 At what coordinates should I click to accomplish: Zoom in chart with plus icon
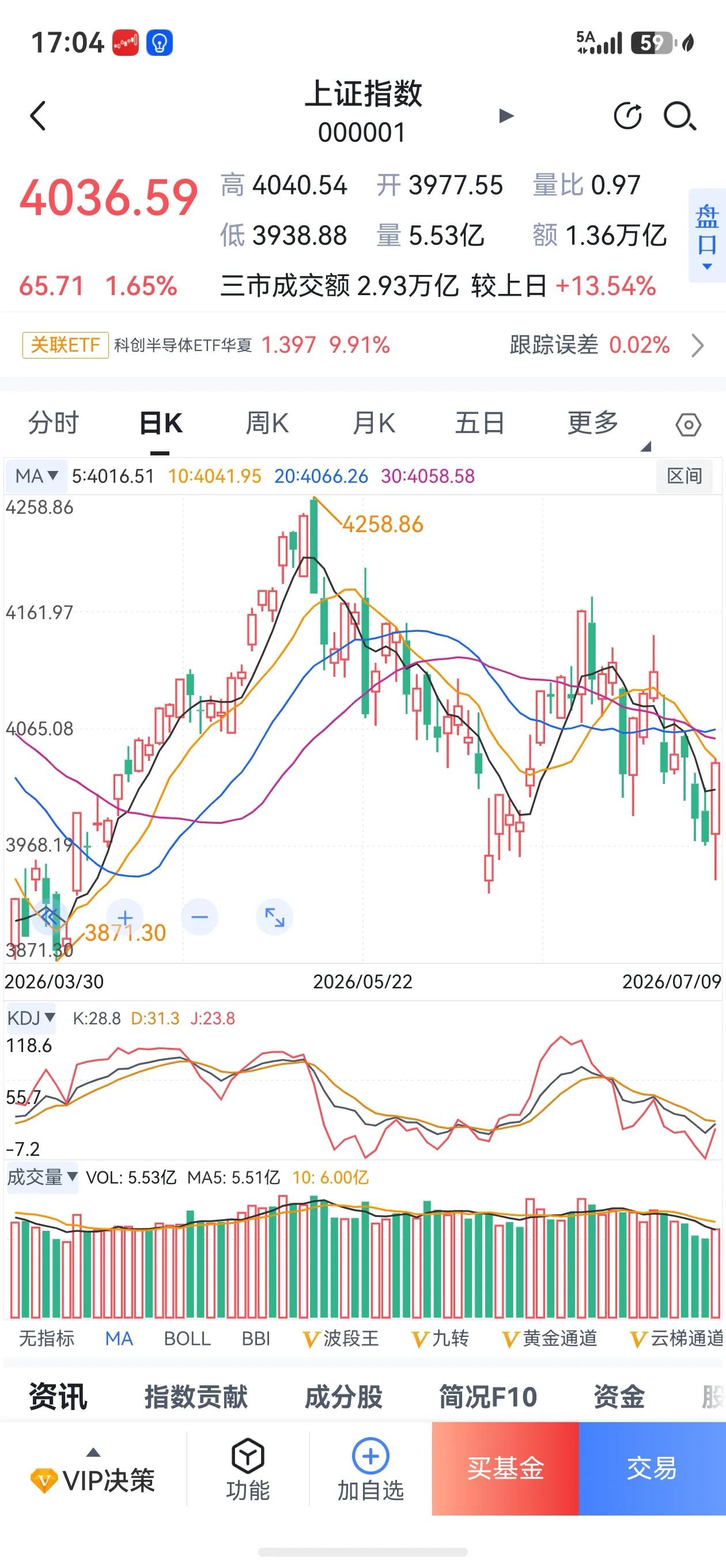click(125, 917)
